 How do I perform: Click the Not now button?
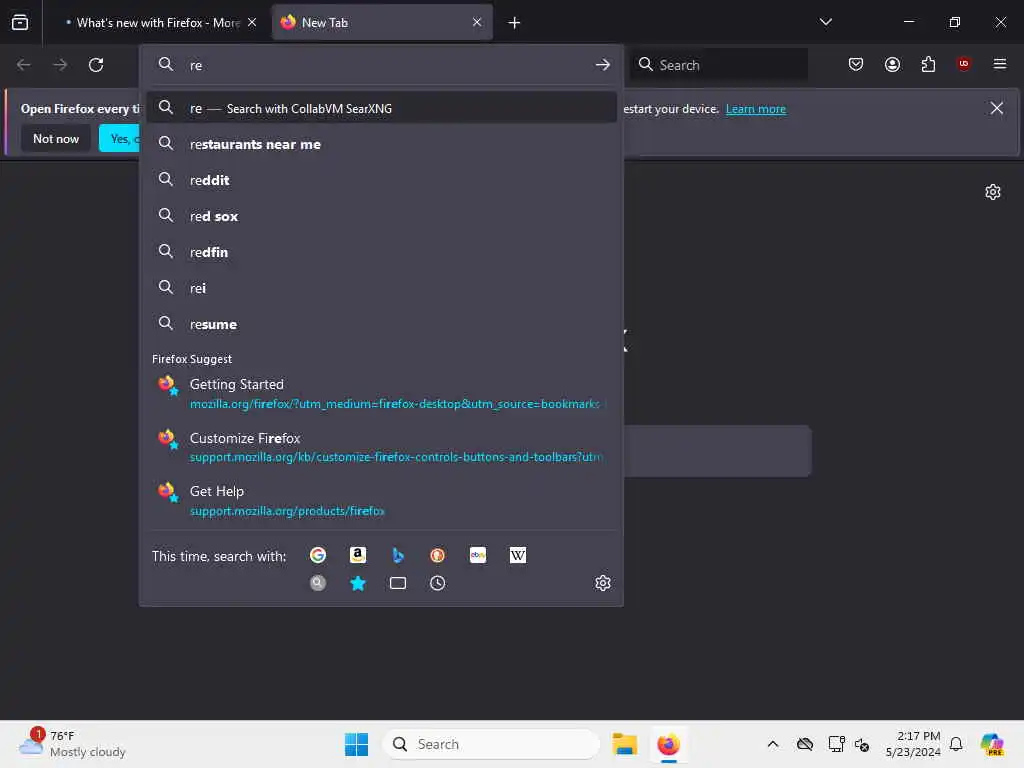(x=56, y=138)
